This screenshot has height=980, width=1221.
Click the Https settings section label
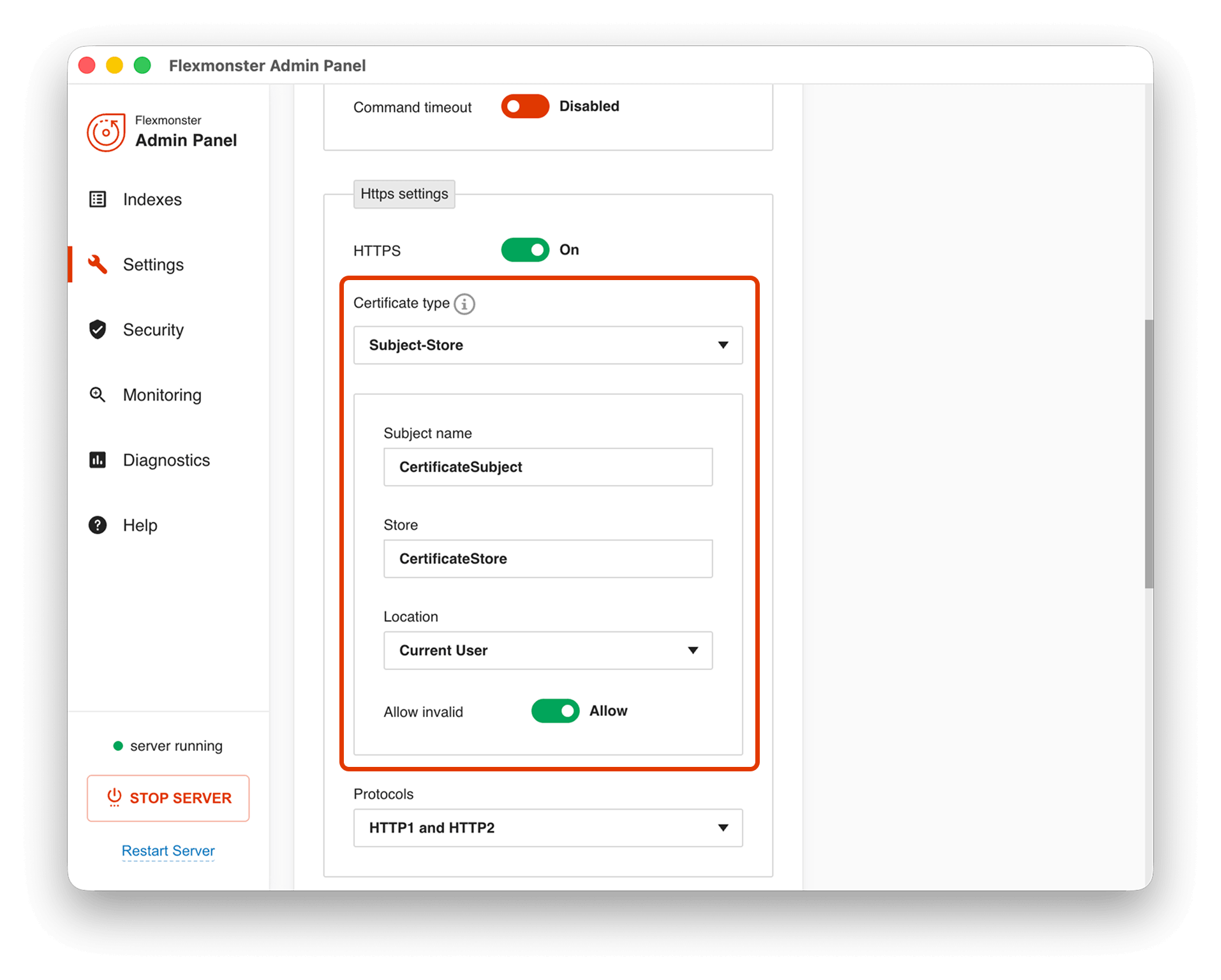click(x=404, y=193)
